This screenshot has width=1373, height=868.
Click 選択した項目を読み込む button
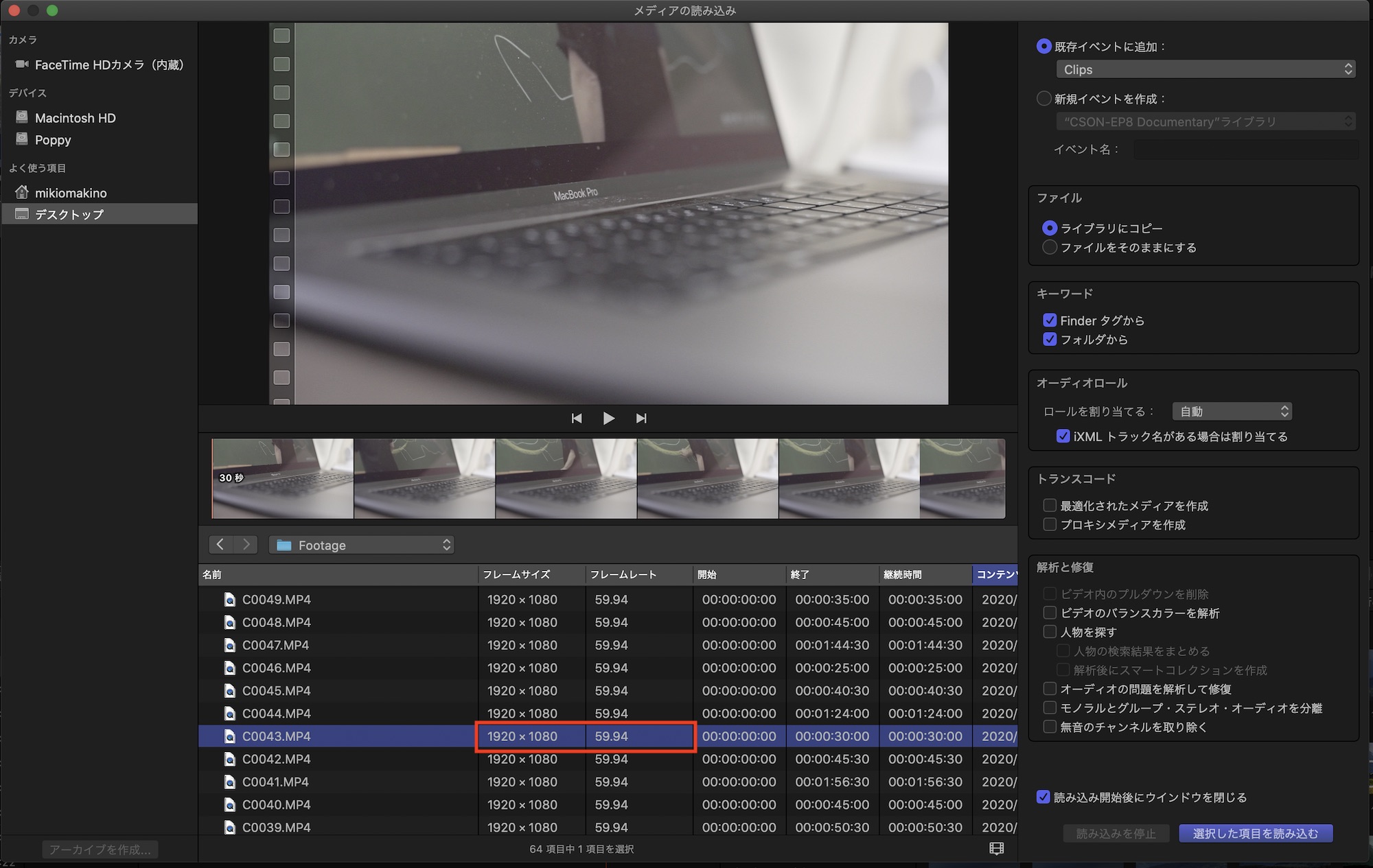tap(1255, 833)
